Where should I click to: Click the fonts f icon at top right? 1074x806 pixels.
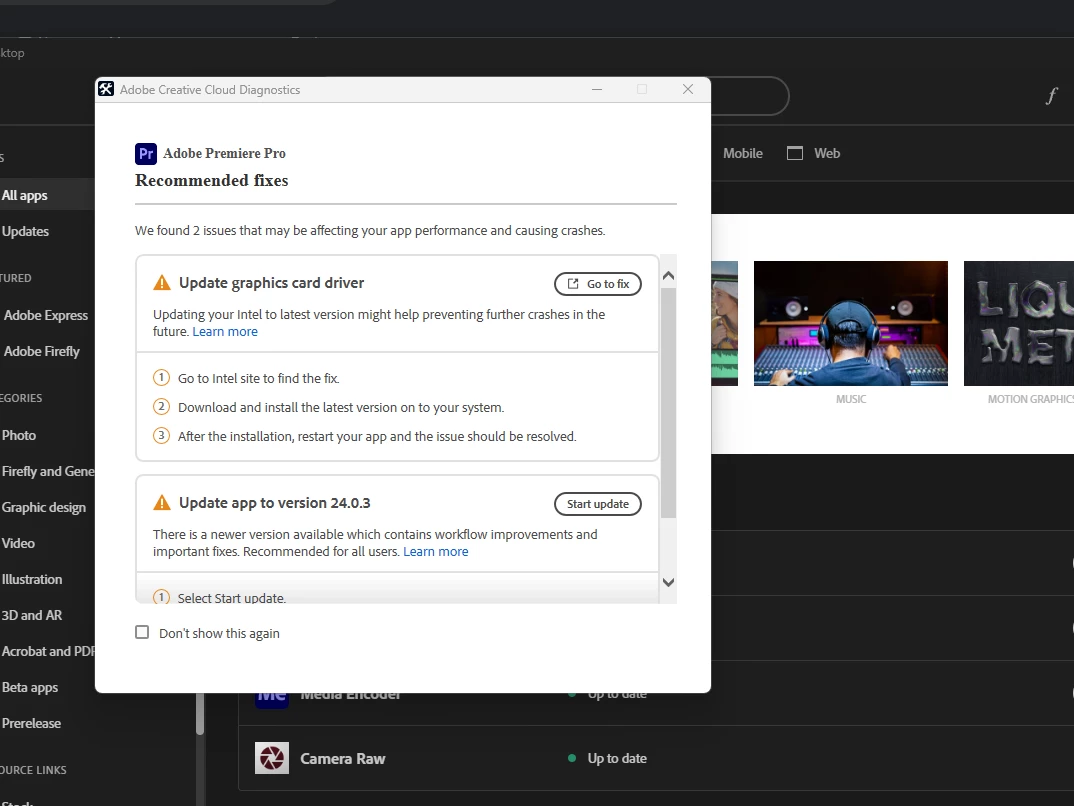[x=1051, y=96]
